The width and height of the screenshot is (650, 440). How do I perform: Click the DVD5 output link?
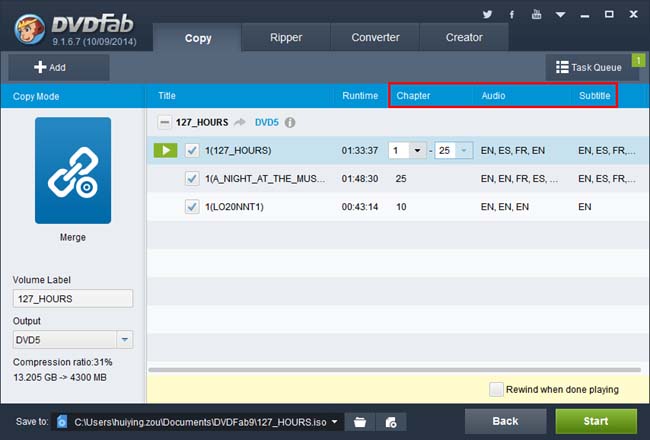click(267, 122)
